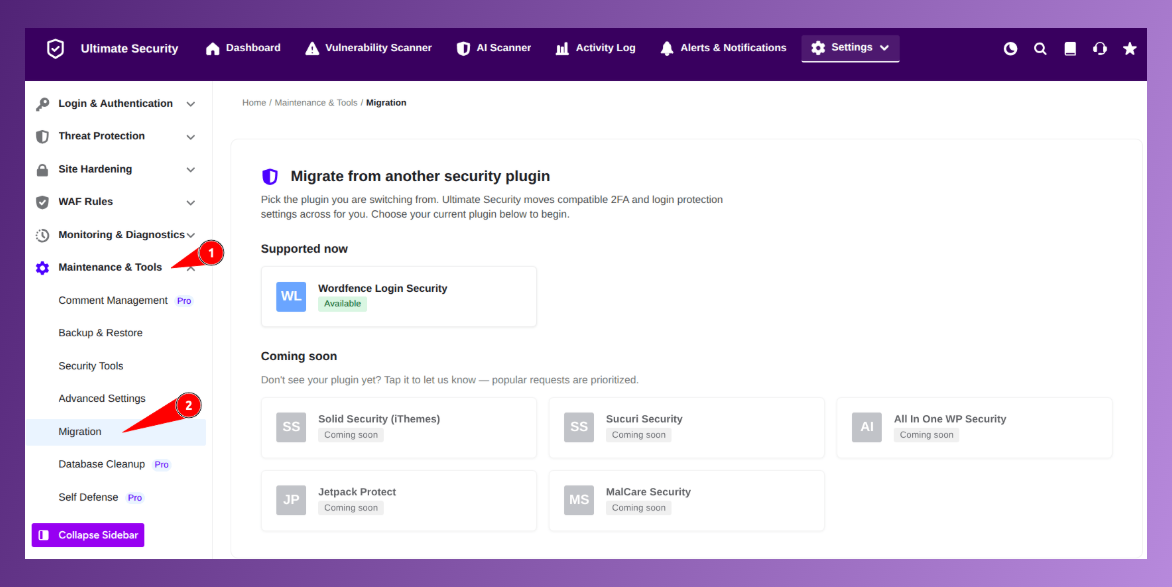Viewport: 1172px width, 587px height.
Task: Click the shield-check icon beside WAF Rules
Action: click(x=43, y=202)
